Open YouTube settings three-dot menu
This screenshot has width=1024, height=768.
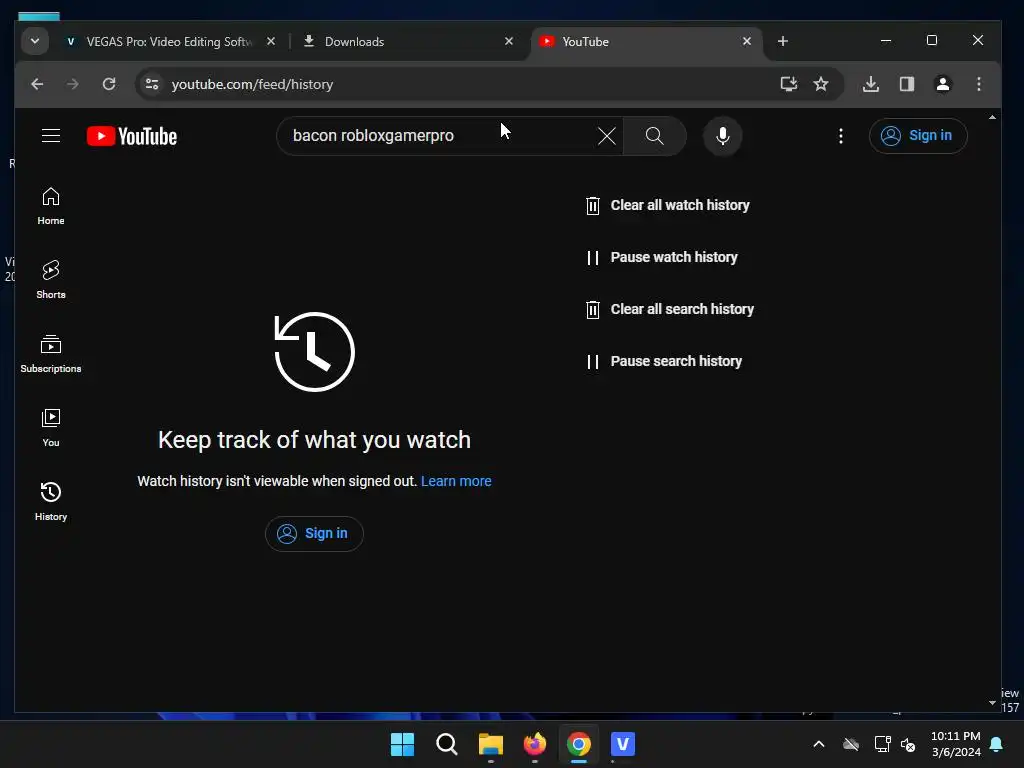(x=840, y=136)
